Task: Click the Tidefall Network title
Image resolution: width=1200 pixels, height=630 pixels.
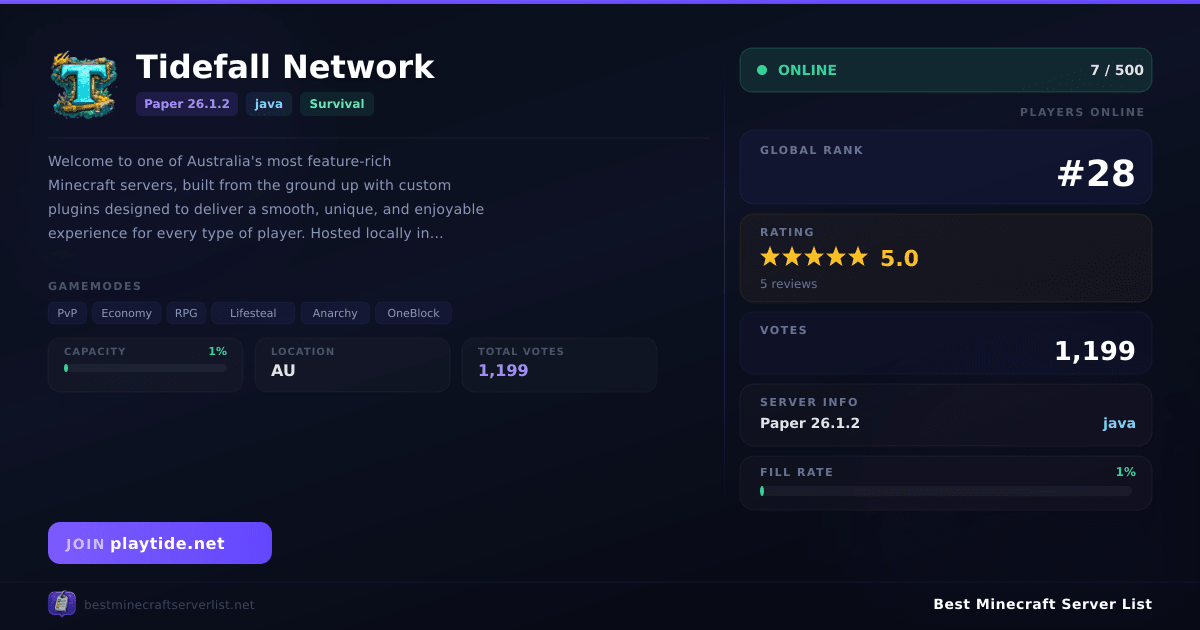Action: coord(285,67)
